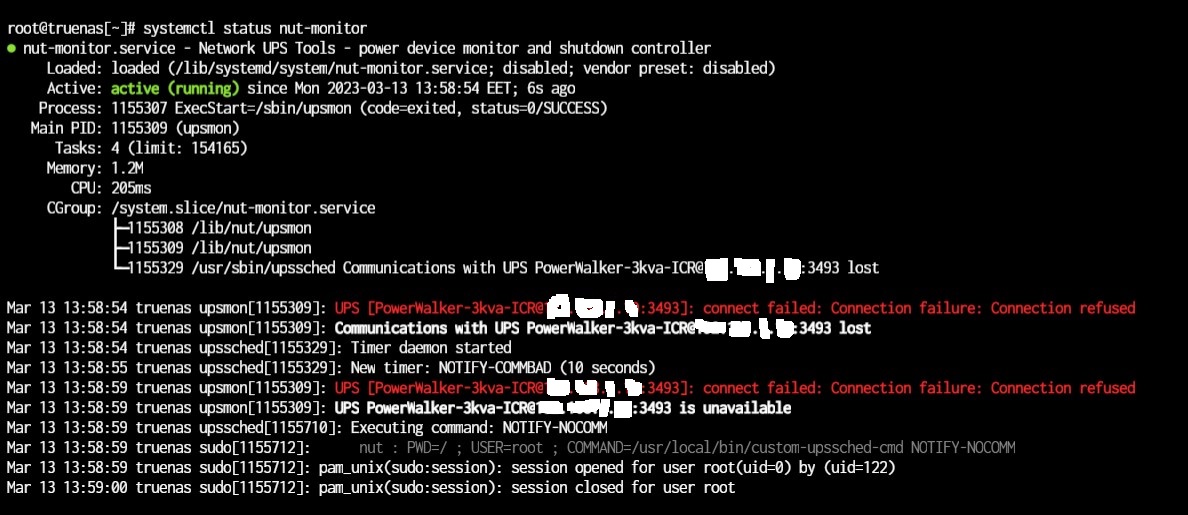Viewport: 1188px width, 515px height.
Task: Click the systemctl status nut-monitor command text
Action: click(255, 29)
